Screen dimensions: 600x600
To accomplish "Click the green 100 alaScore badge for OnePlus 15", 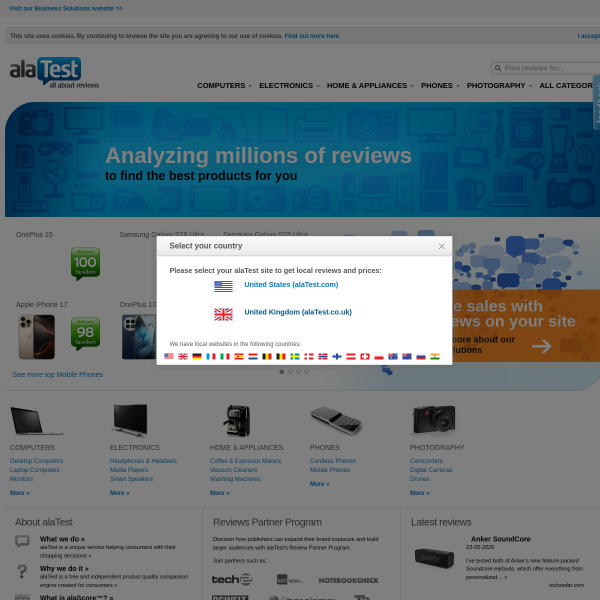I will pyautogui.click(x=85, y=263).
